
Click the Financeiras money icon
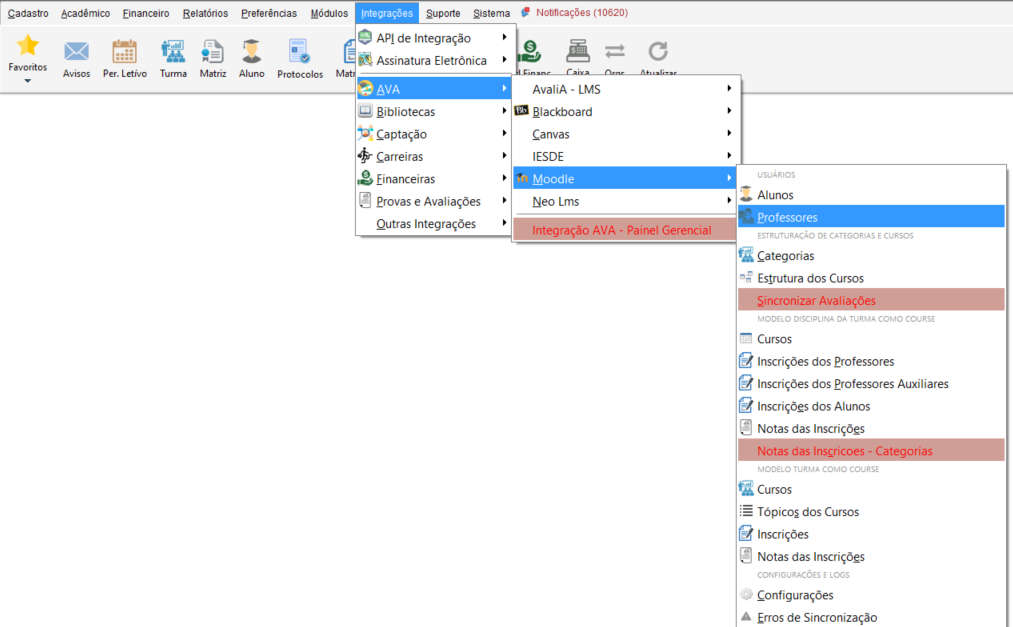[x=365, y=178]
